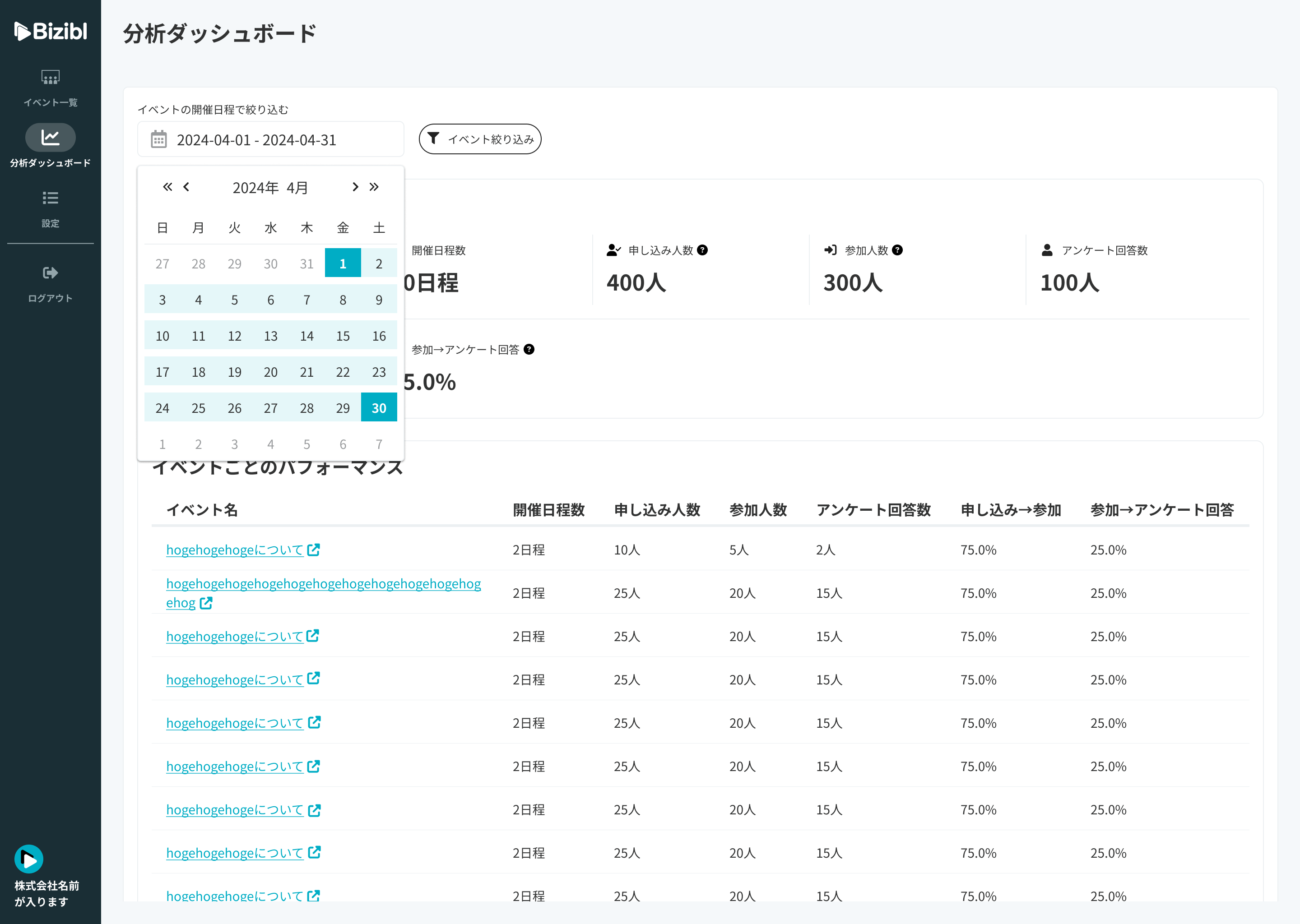Viewport: 1300px width, 924px height.
Task: Open 設定 list icon in sidebar
Action: click(x=50, y=198)
